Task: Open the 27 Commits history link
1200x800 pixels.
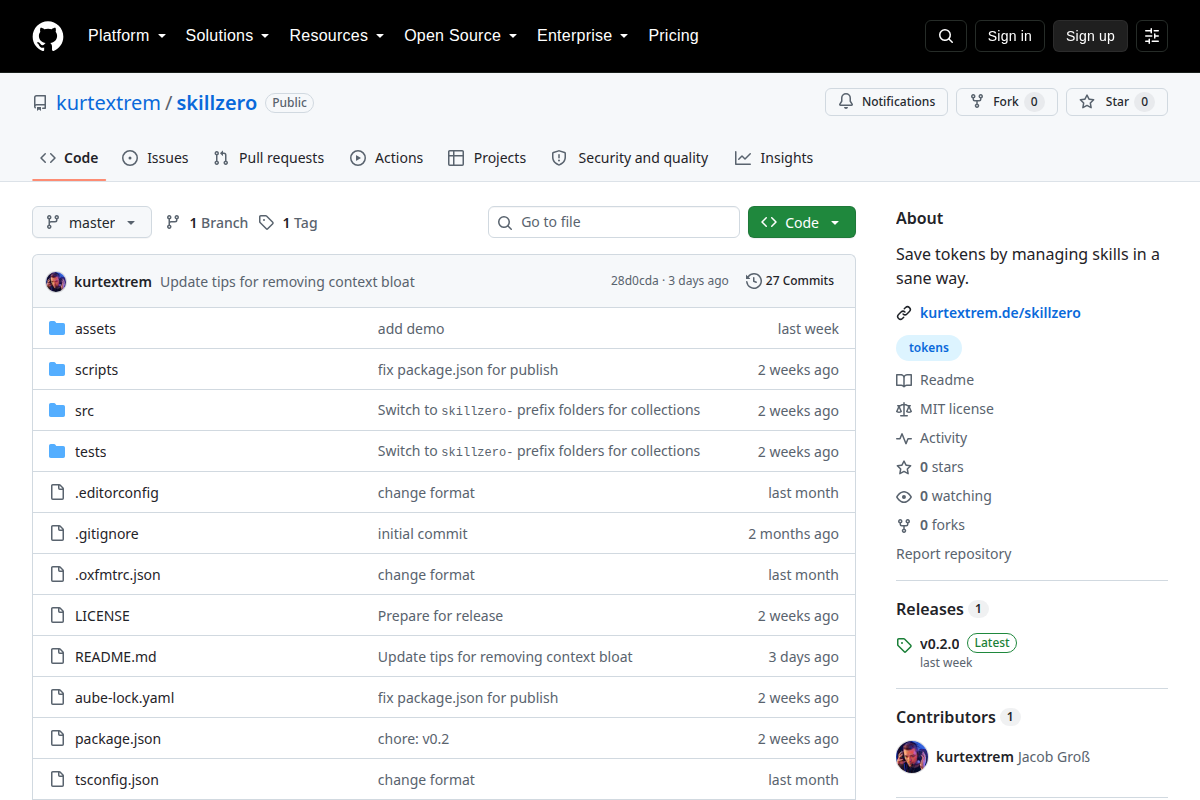Action: tap(790, 281)
